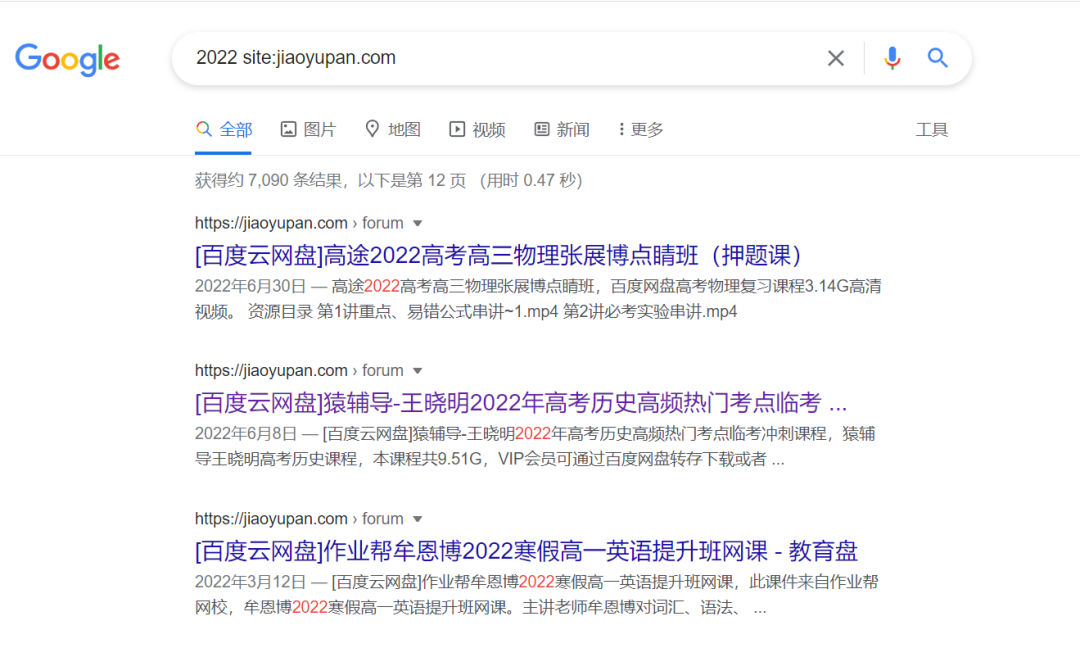The image size is (1080, 648).
Task: Click the jiaoyupan.com › forum URL above the 高途2022 result
Action: click(299, 223)
